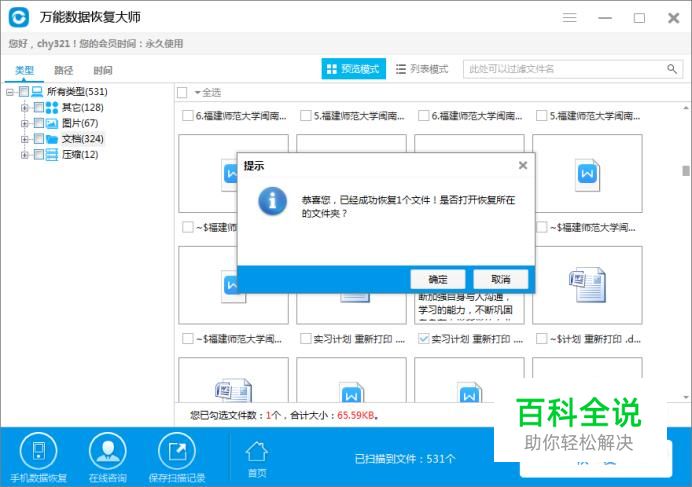Expand the 压缩(12) tree node
This screenshot has width=692, height=487.
[25, 155]
